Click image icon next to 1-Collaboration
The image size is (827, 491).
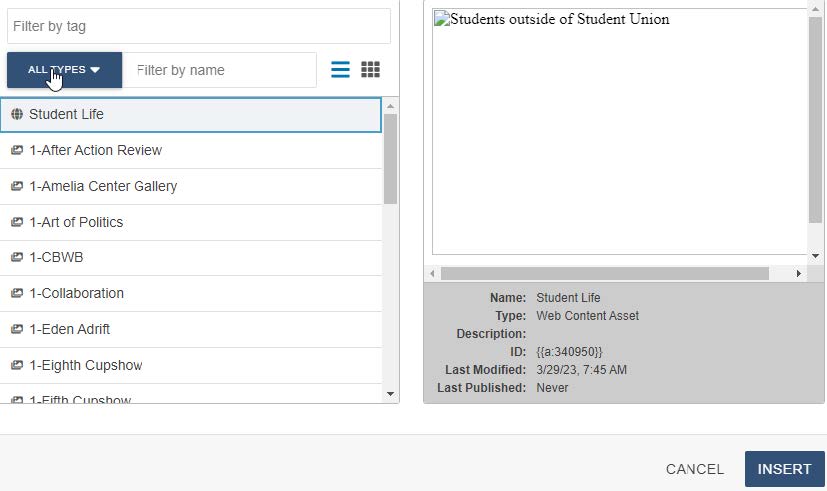(17, 294)
